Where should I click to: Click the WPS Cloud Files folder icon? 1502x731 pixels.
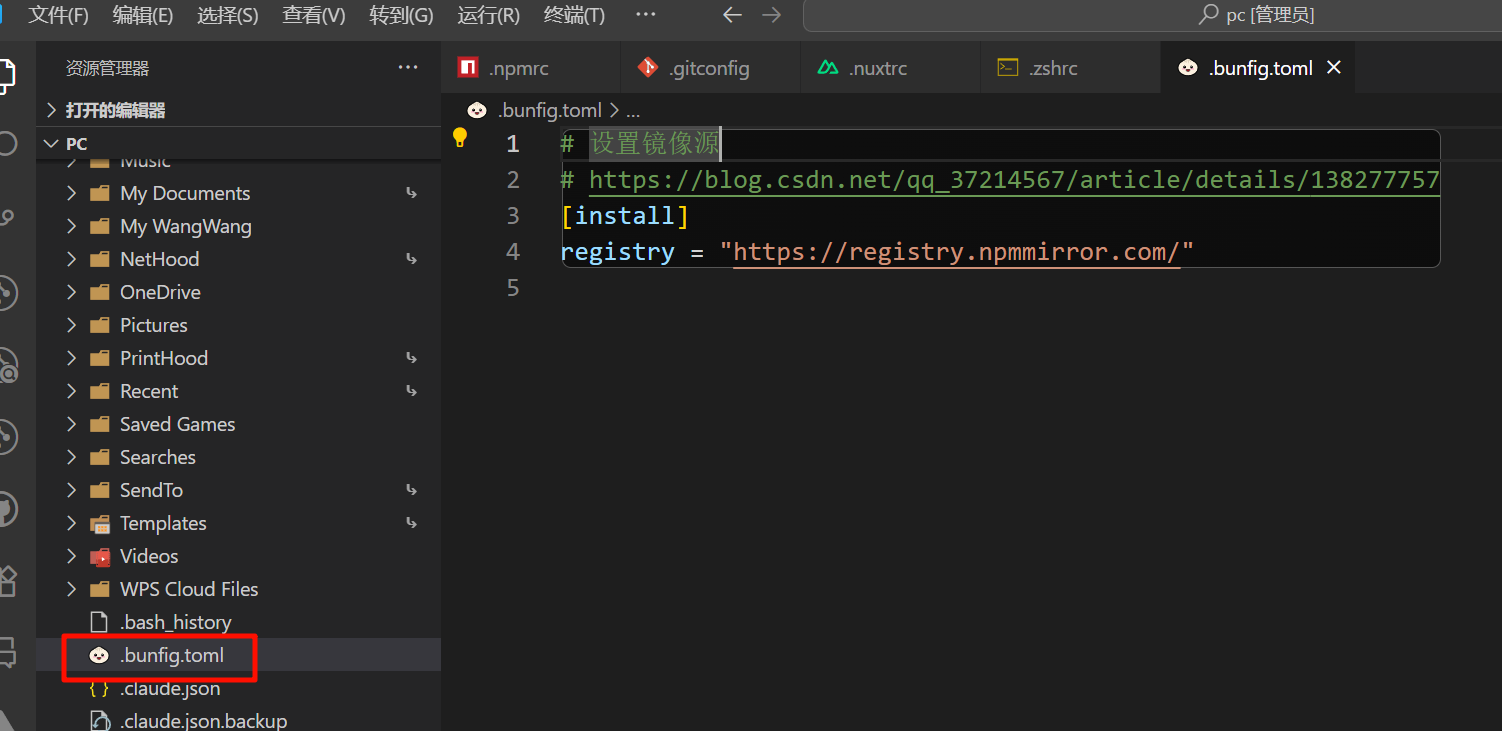coord(100,589)
